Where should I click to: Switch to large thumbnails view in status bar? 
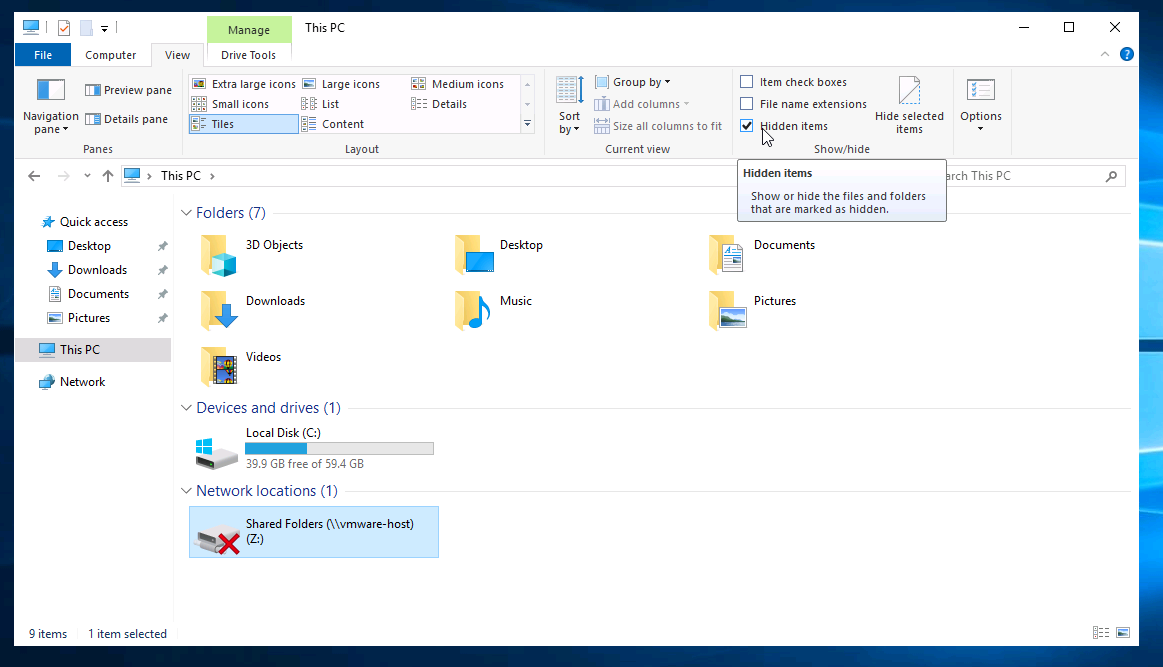1123,633
